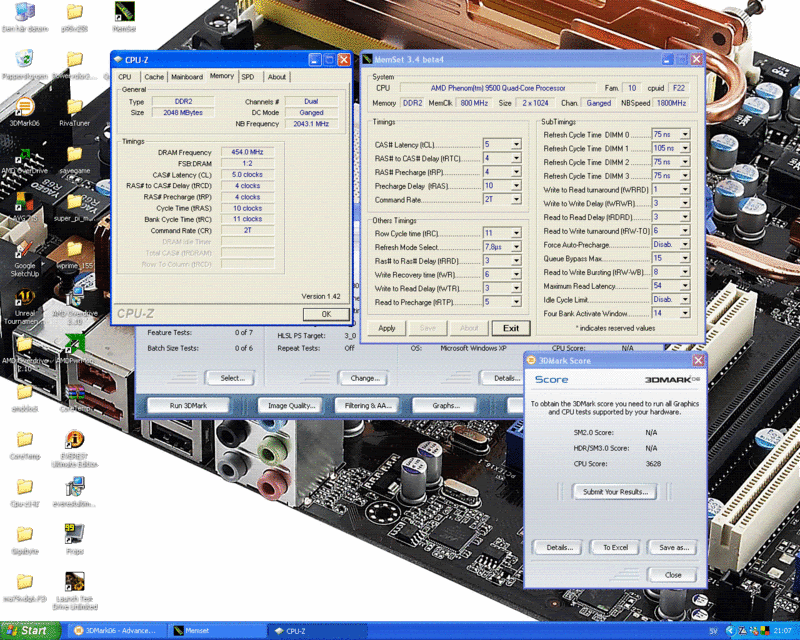Click the Memset taskbar button
Viewport: 800px width, 640px height.
point(217,631)
